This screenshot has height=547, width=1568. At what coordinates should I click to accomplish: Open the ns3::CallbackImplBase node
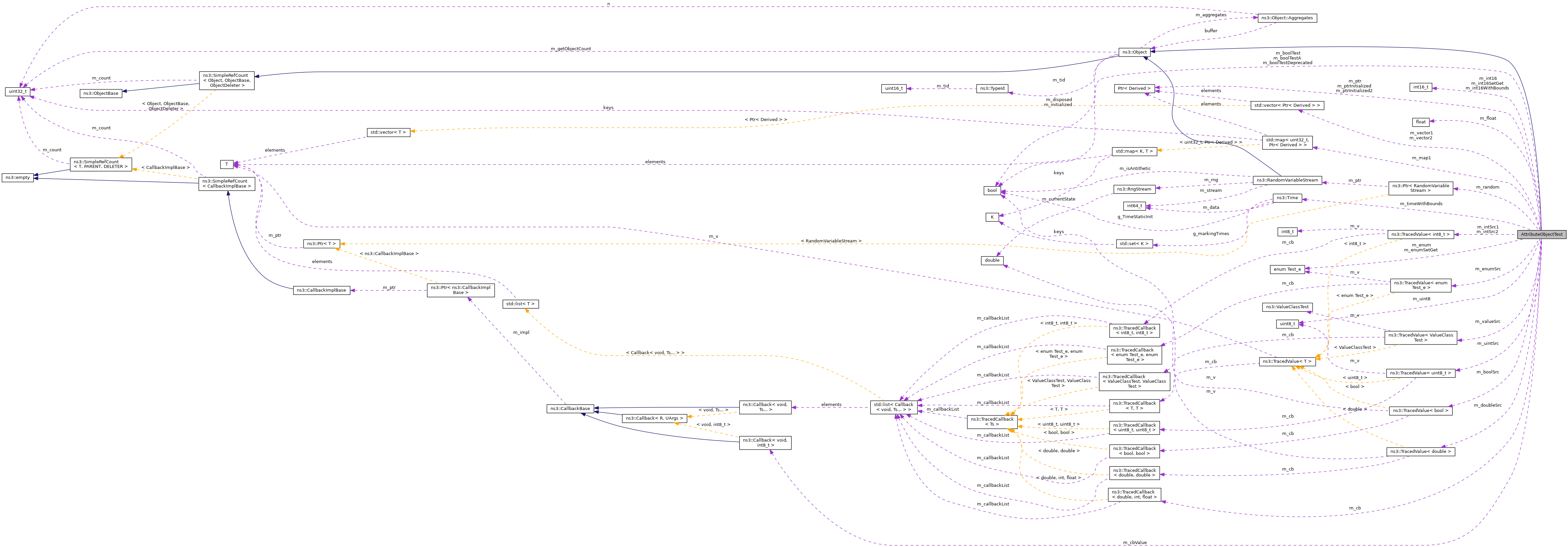[x=321, y=291]
